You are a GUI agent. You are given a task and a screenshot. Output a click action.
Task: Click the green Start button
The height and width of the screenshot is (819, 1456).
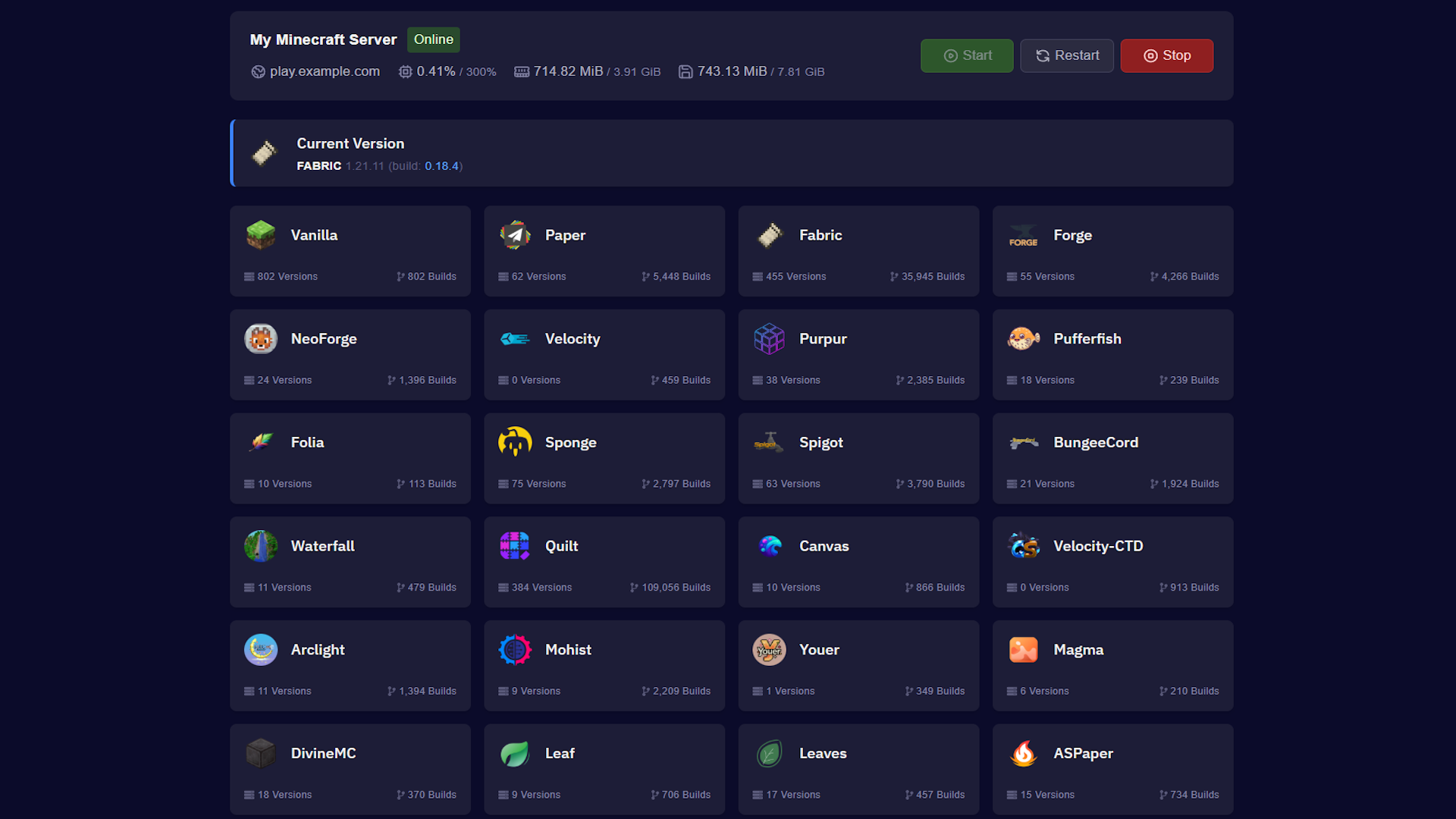click(967, 55)
